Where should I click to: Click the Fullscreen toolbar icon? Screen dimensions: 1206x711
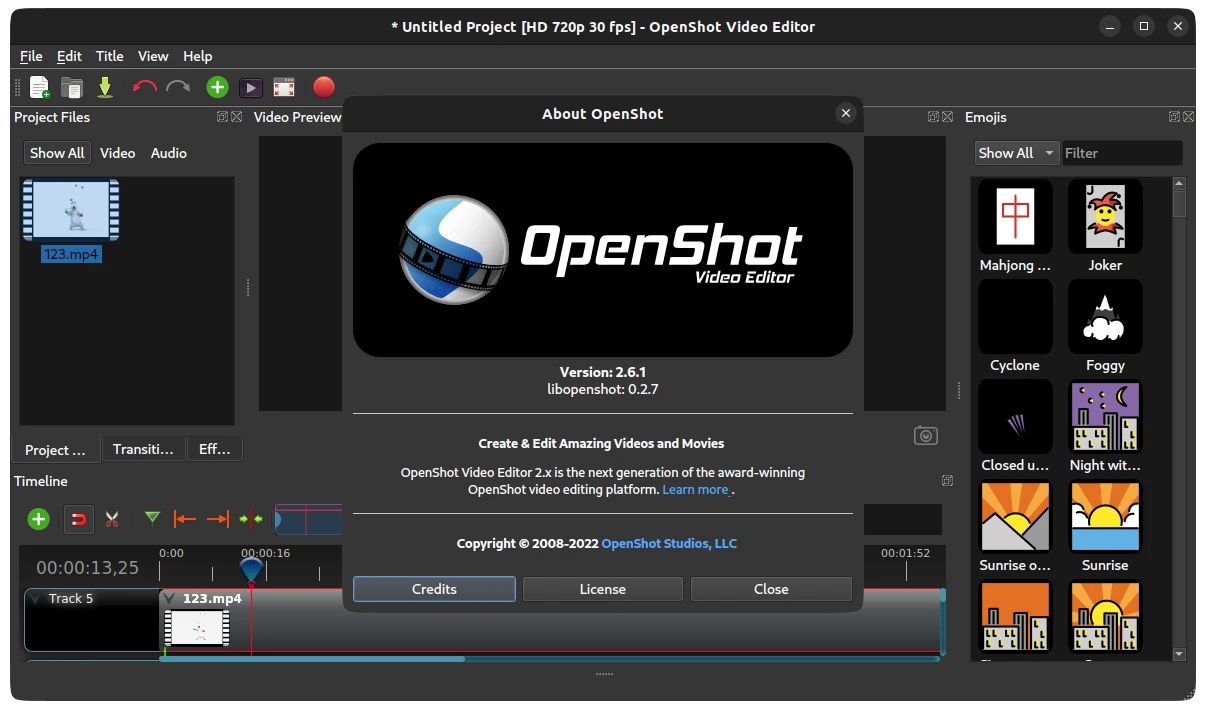[x=284, y=88]
